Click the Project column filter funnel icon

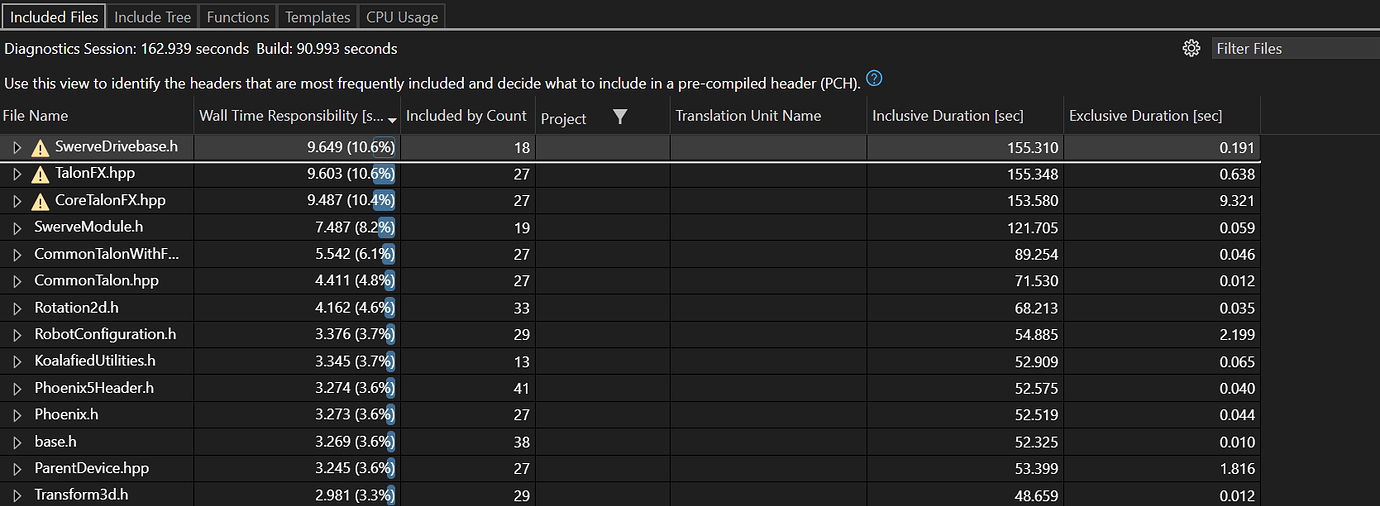(620, 117)
